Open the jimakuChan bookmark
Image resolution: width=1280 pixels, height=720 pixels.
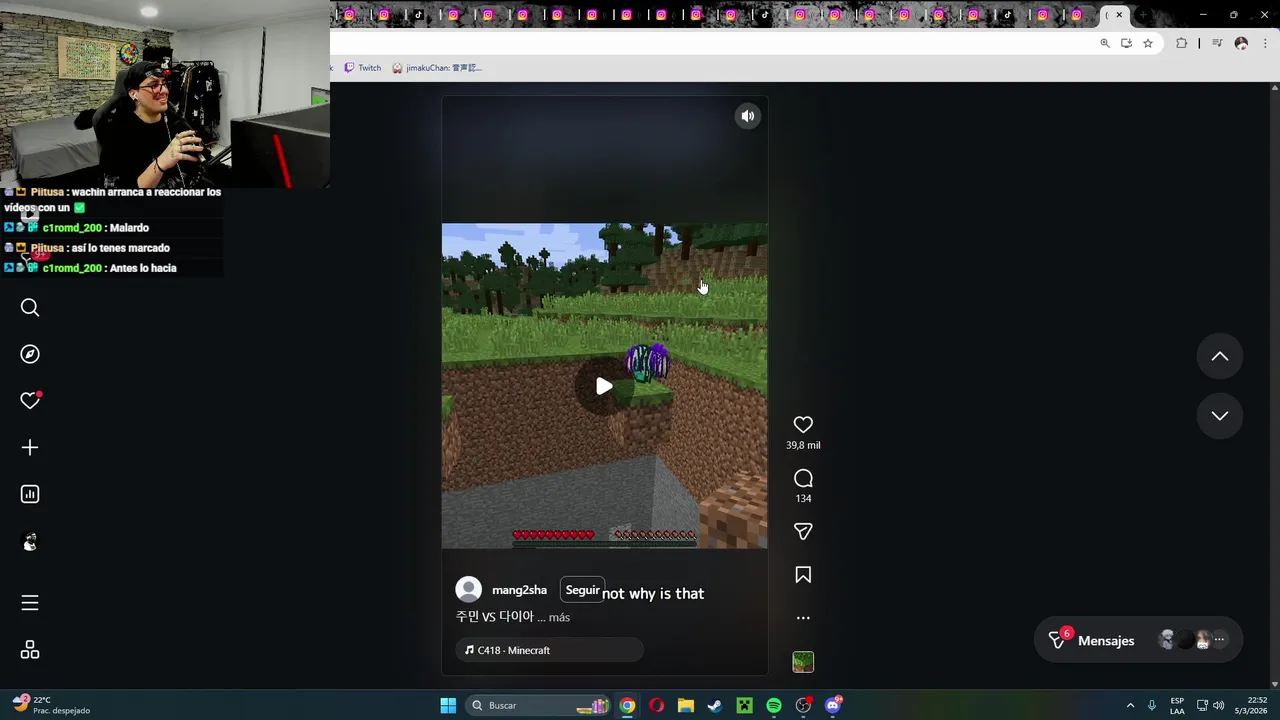point(437,68)
